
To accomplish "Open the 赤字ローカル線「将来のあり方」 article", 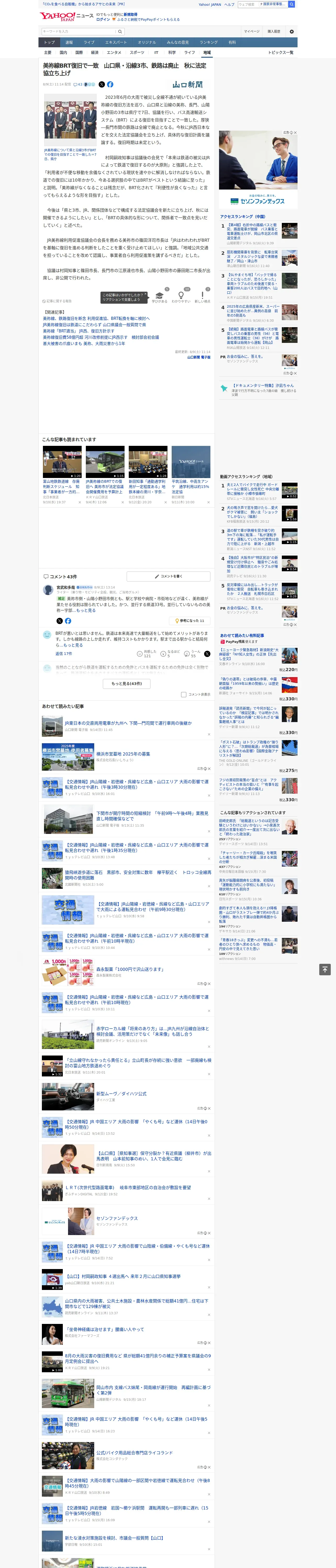I will pos(153,1031).
